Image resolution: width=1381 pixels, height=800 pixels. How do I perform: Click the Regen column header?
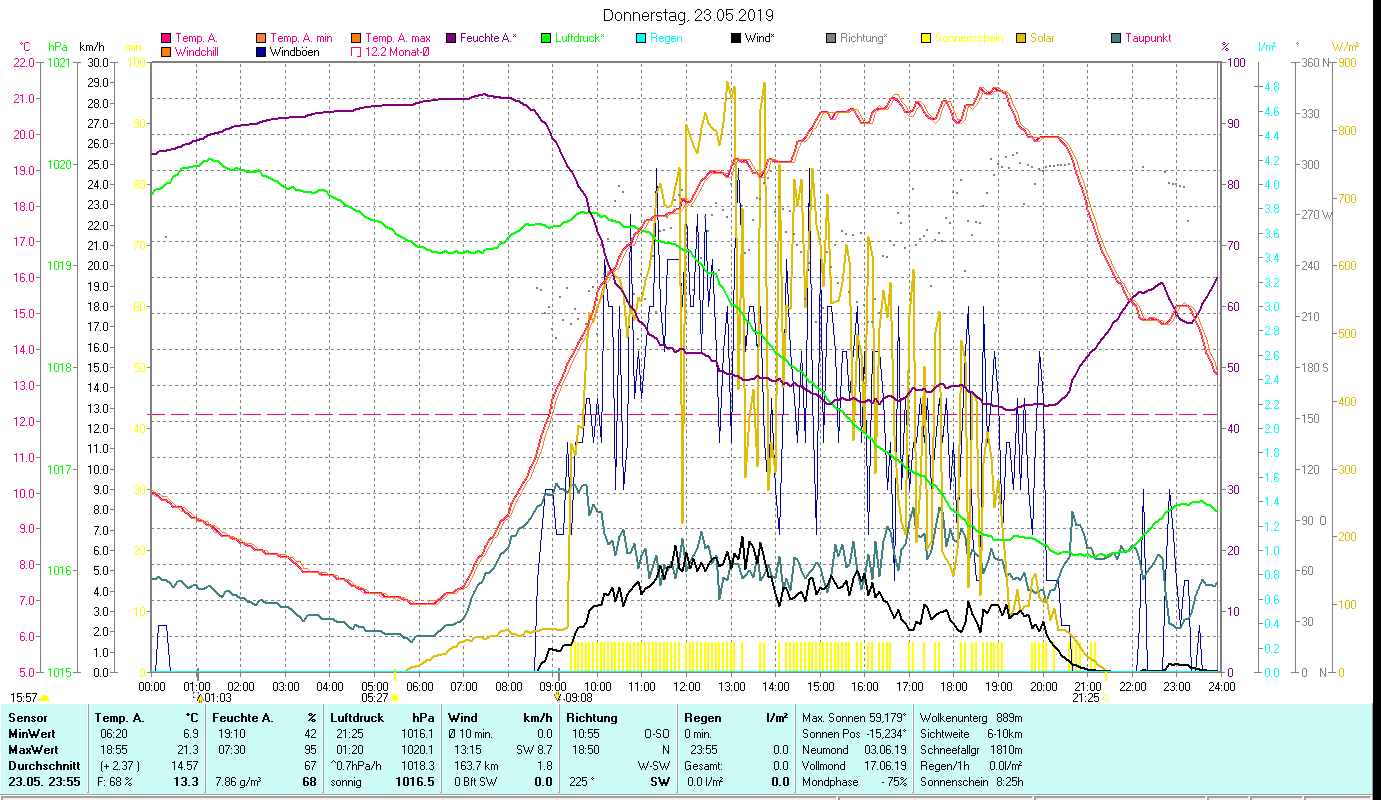pos(704,718)
